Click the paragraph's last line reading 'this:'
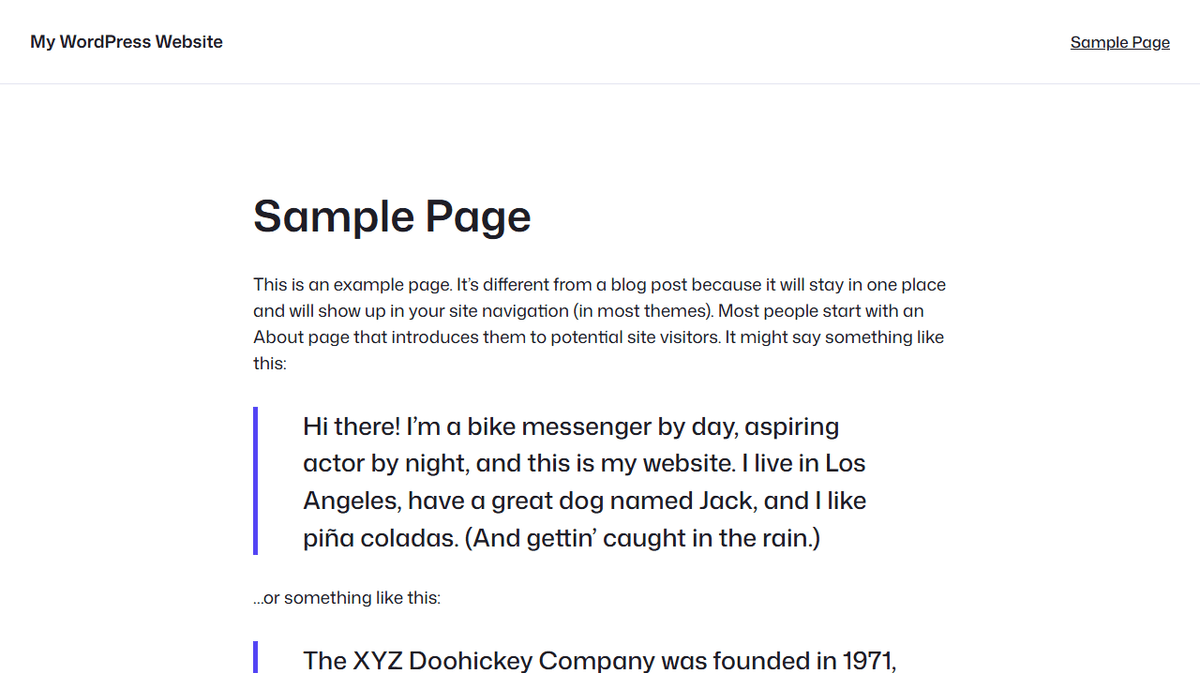The width and height of the screenshot is (1200, 673). [x=270, y=363]
